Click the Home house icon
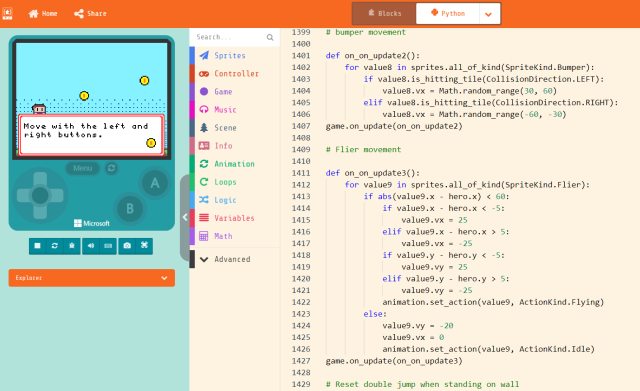The width and height of the screenshot is (640, 391). point(33,13)
